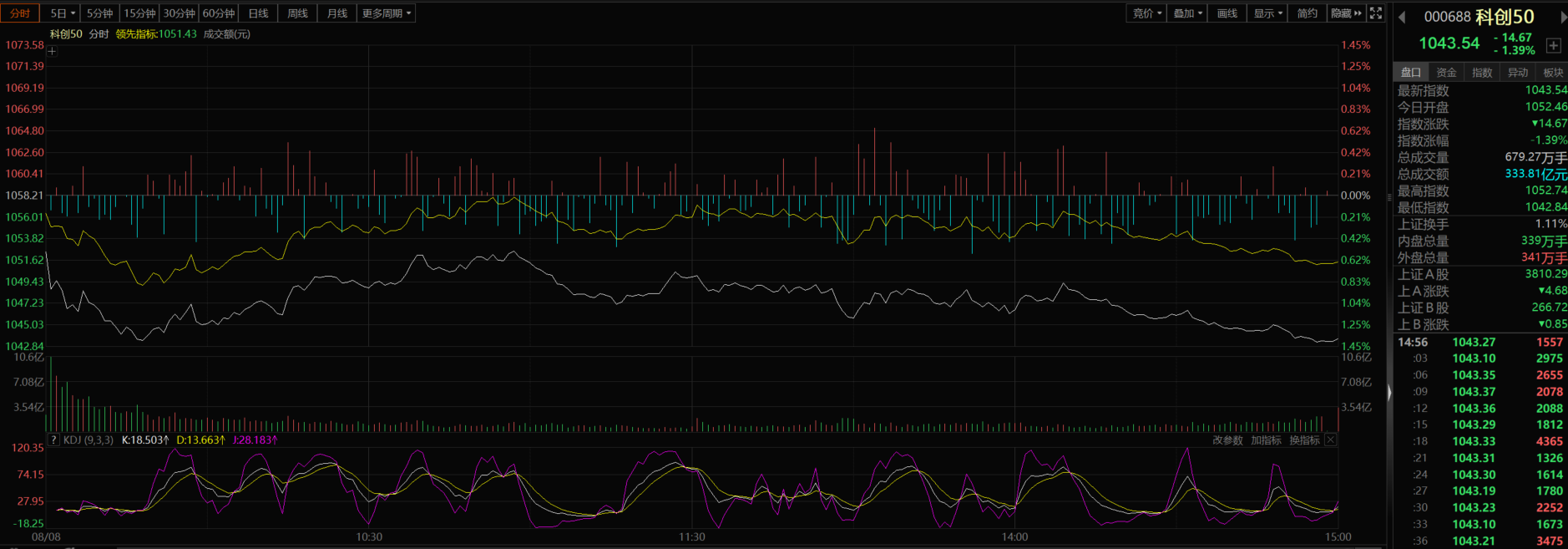Click the 总成交量 value 679.27万手
This screenshot has width=1568, height=549.
[1536, 157]
